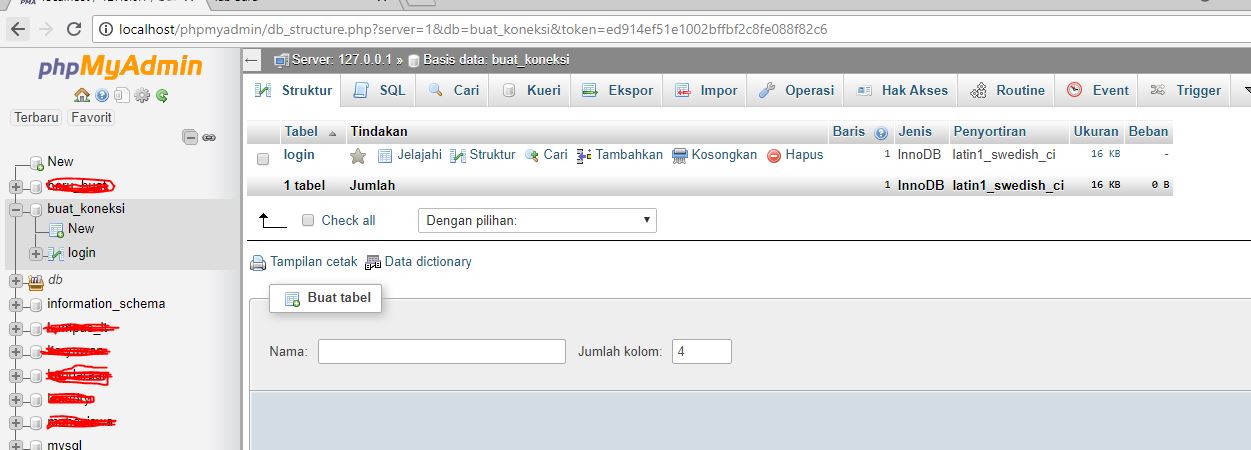Click the Jelajahi browse icon for login

pos(385,155)
